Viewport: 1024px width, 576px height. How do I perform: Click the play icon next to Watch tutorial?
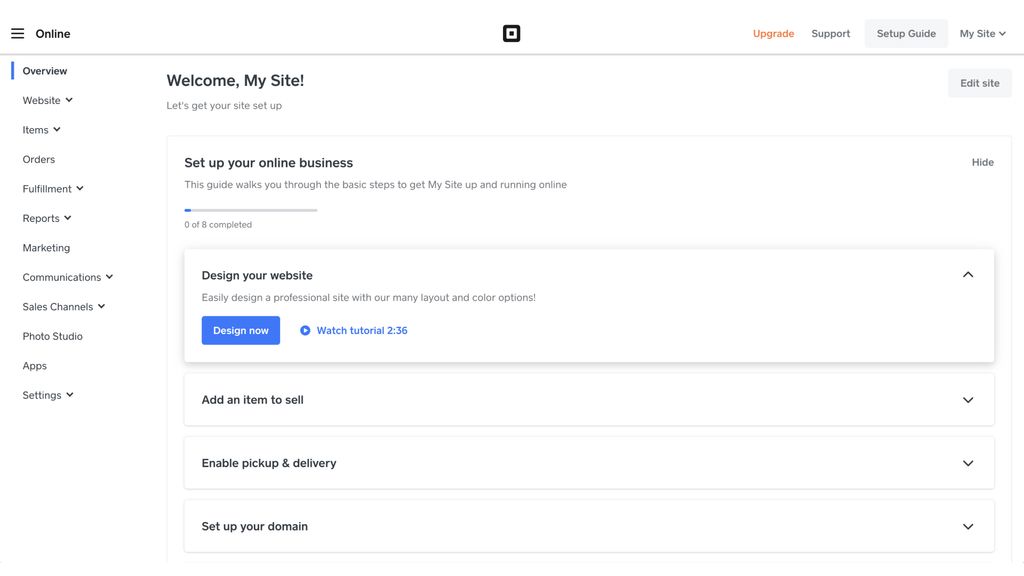[x=304, y=329]
